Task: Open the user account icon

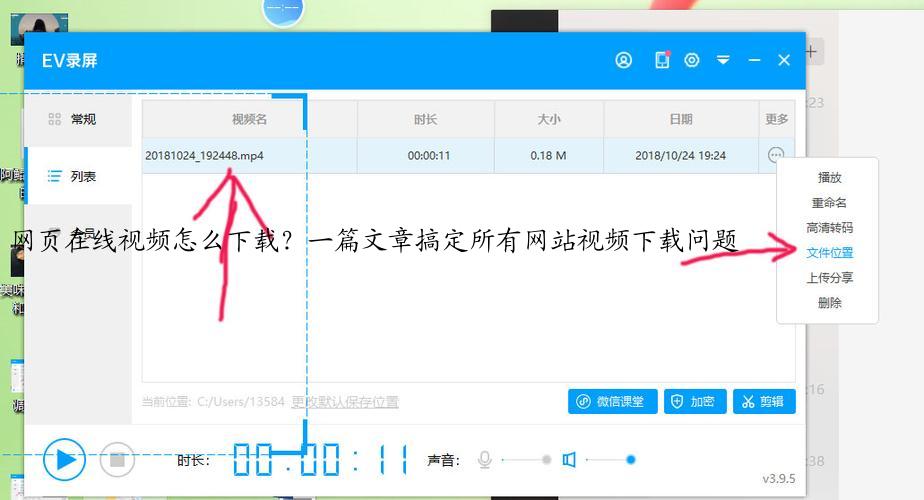Action: [623, 60]
